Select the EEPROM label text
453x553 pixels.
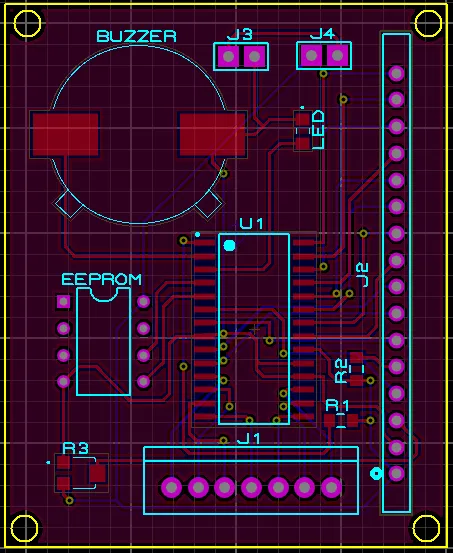click(101, 279)
